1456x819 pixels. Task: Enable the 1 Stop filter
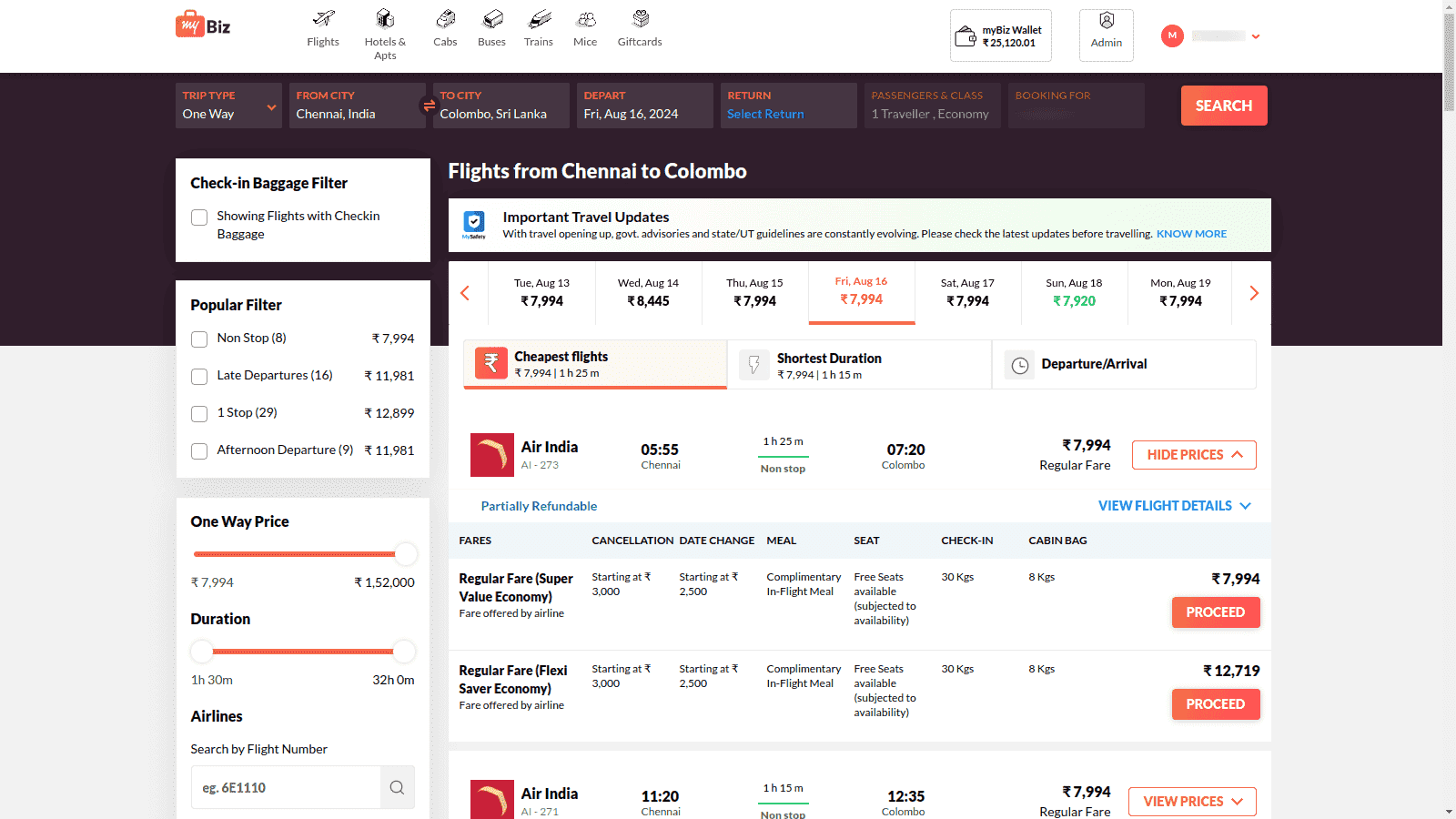pyautogui.click(x=199, y=413)
